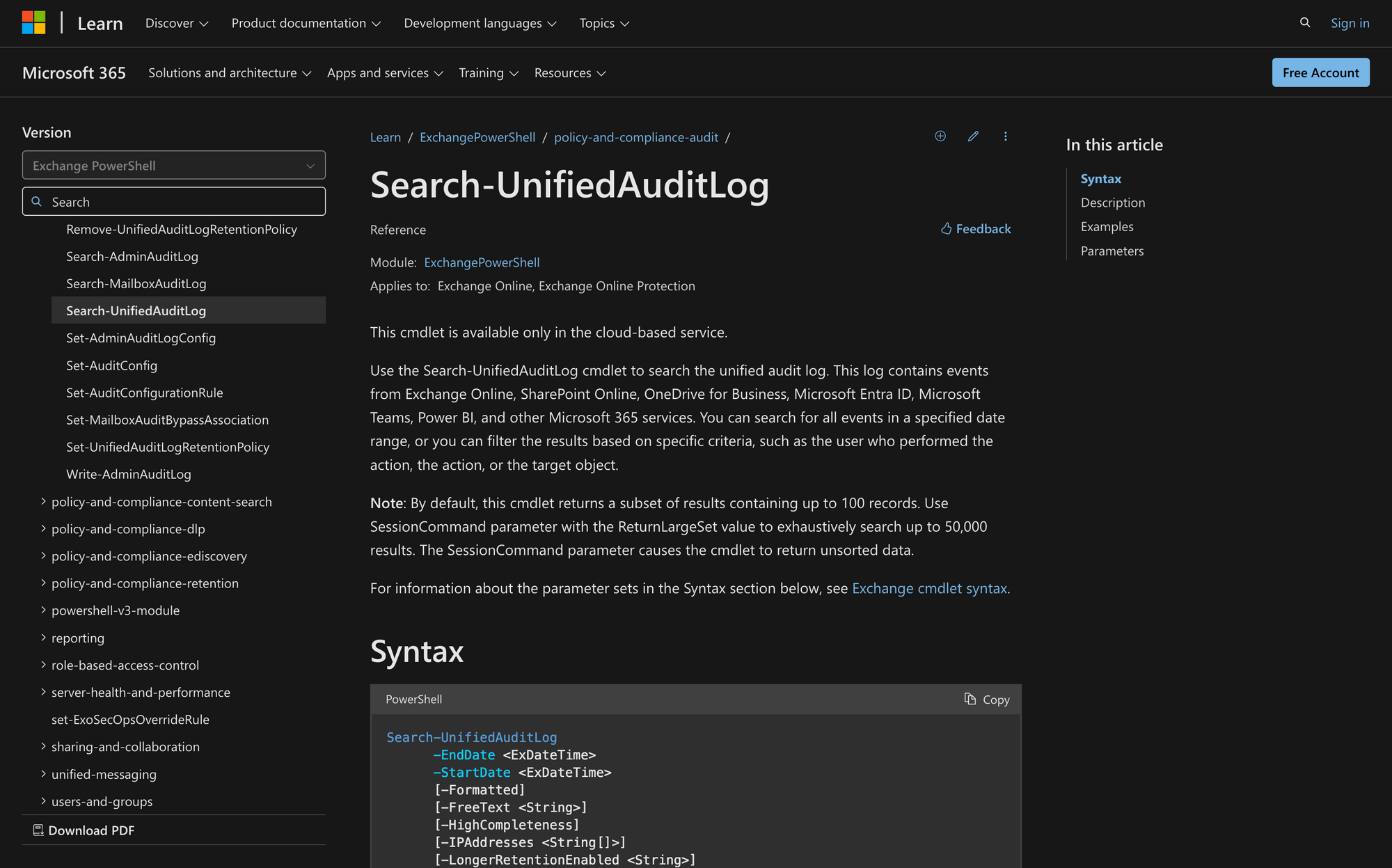Click the Microsoft logo icon
The image size is (1392, 868).
(33, 22)
